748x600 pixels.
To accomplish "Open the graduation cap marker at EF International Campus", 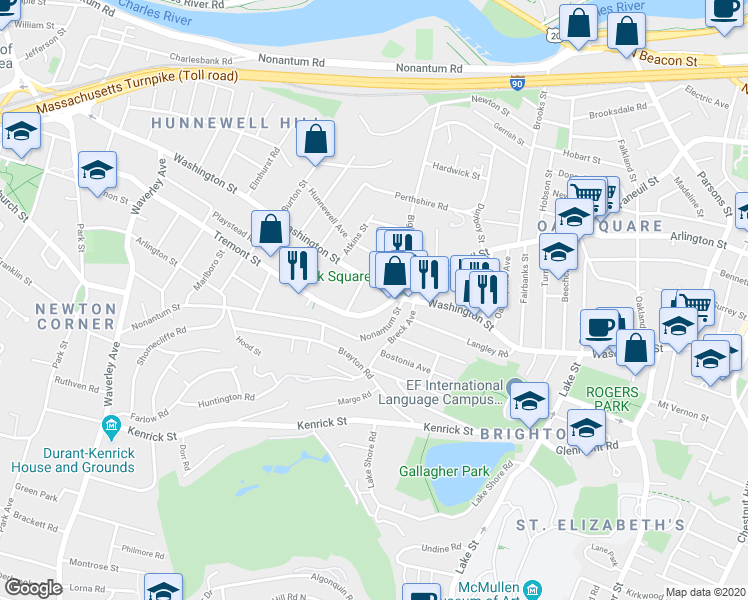I will 529,403.
